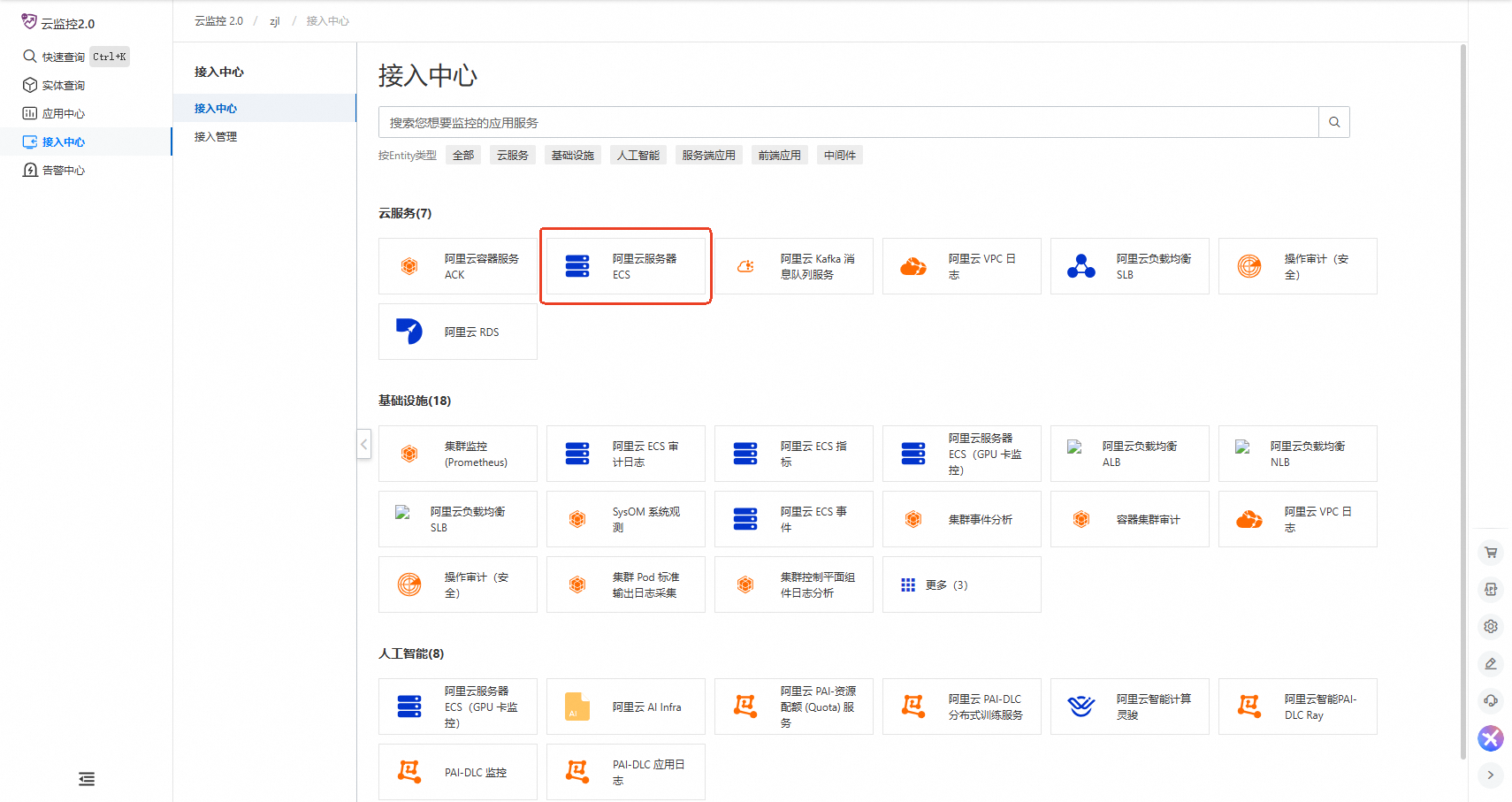Open the 阿里云服务器 ECS card

click(x=626, y=266)
